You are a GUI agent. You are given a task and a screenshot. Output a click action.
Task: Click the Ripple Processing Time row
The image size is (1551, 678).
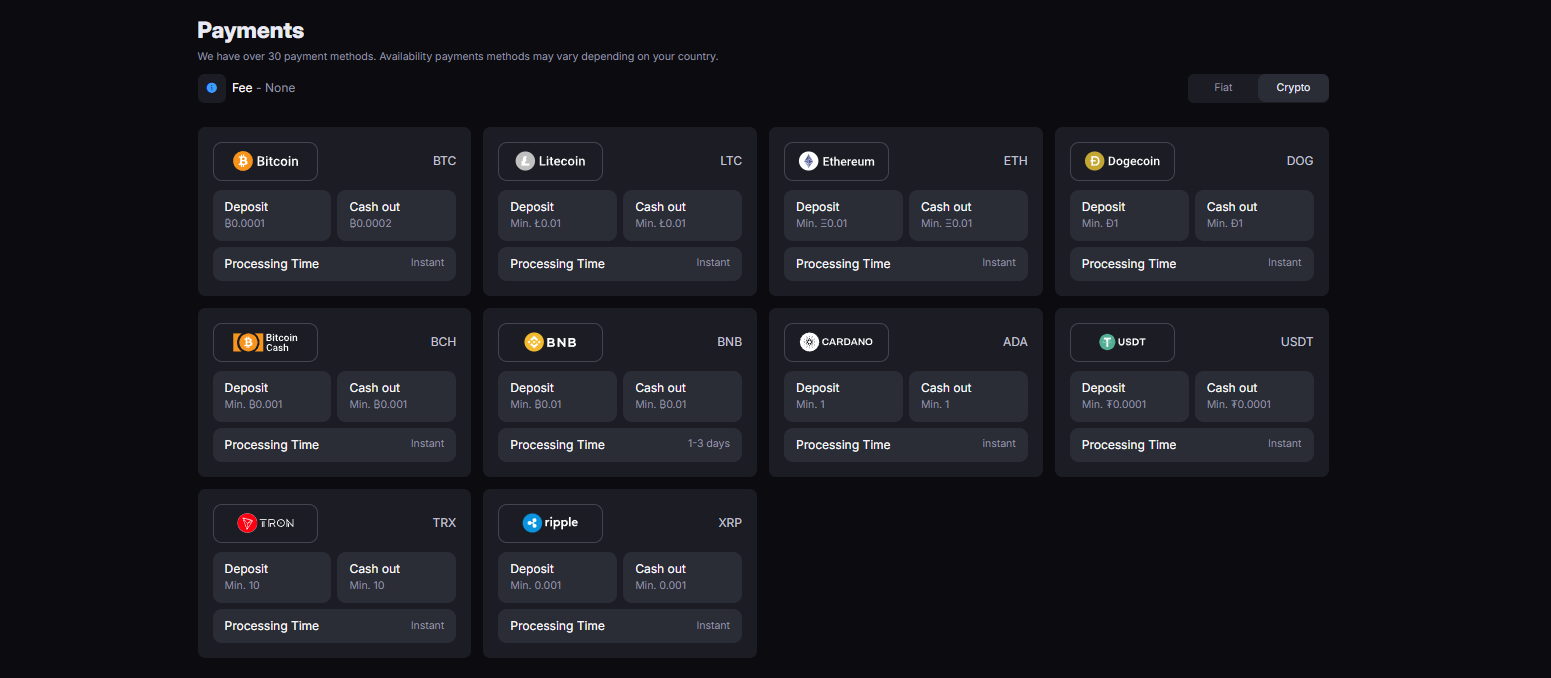[620, 626]
